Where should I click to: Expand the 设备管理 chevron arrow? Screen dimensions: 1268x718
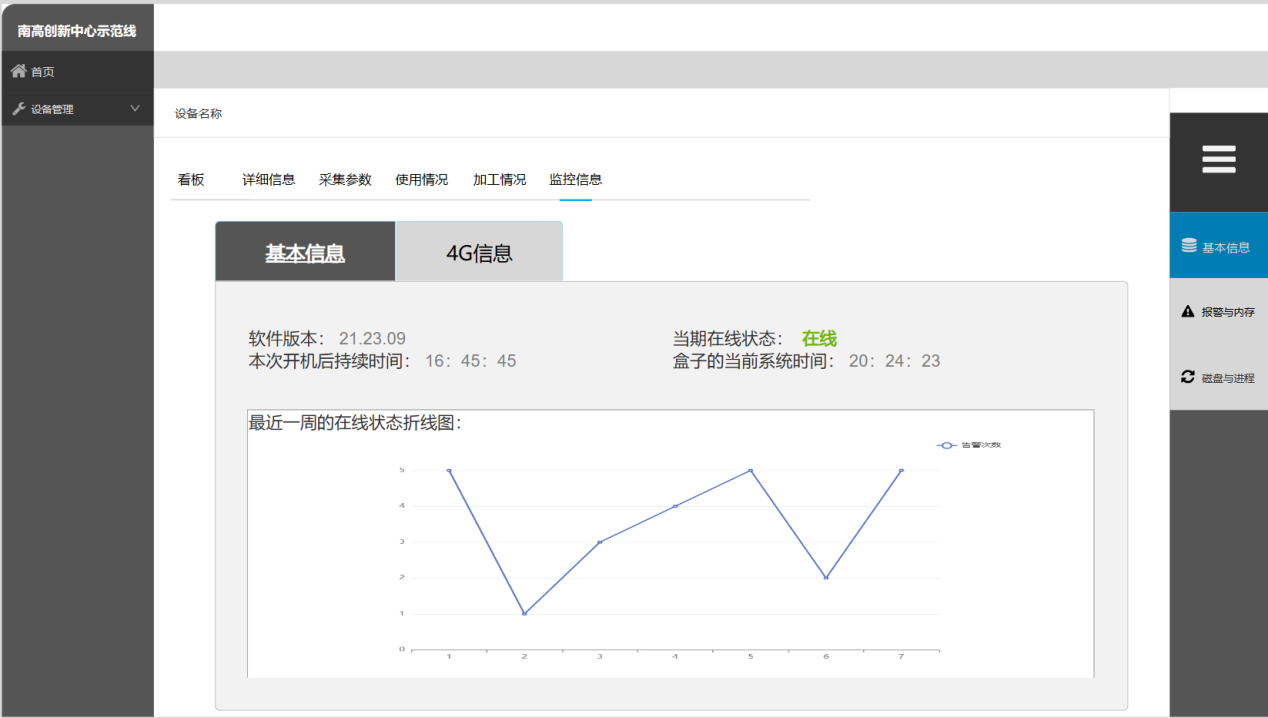click(135, 109)
